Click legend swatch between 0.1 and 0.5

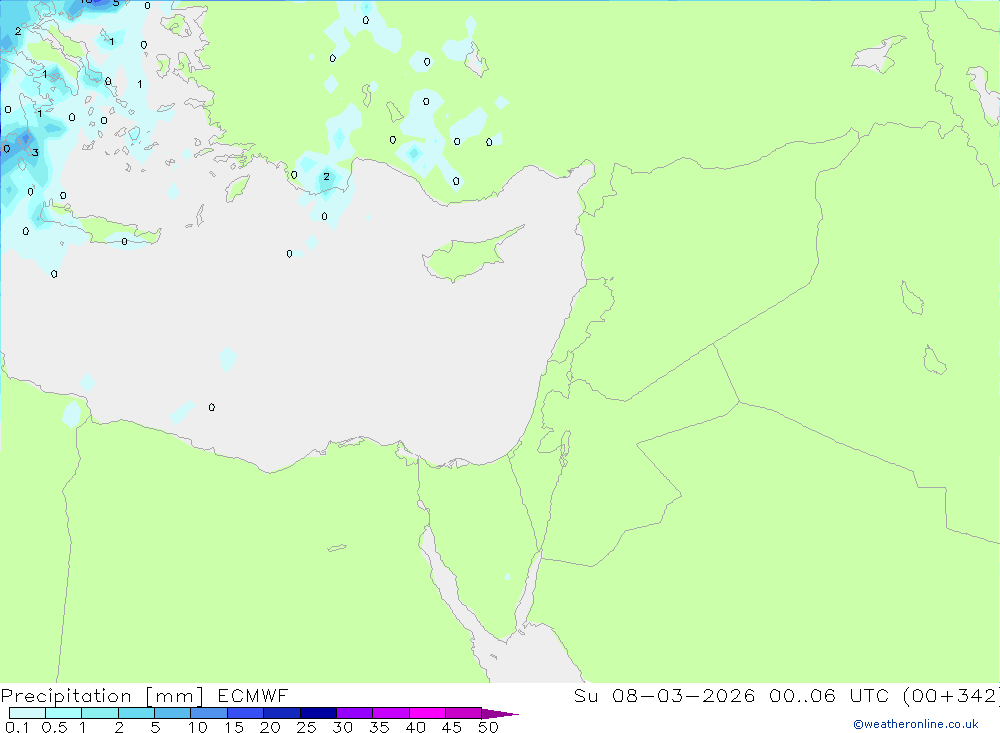27,713
